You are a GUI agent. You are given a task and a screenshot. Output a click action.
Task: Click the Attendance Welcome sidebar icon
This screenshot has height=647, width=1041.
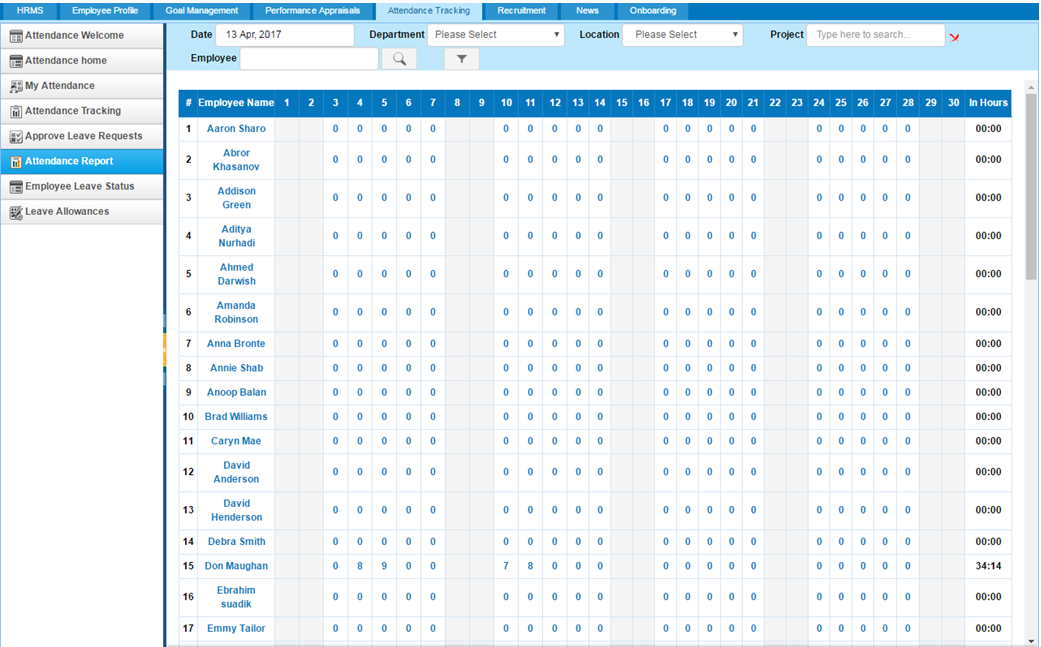pyautogui.click(x=16, y=36)
